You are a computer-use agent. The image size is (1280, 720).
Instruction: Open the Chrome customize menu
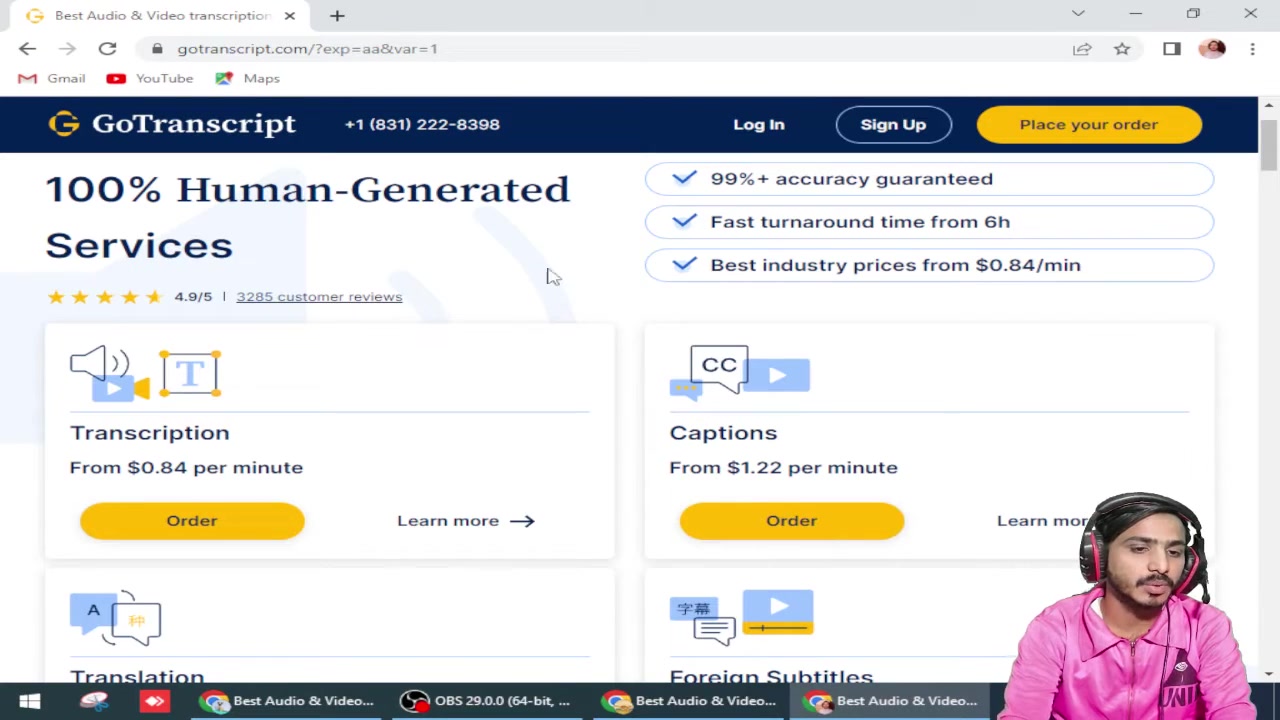tap(1253, 48)
